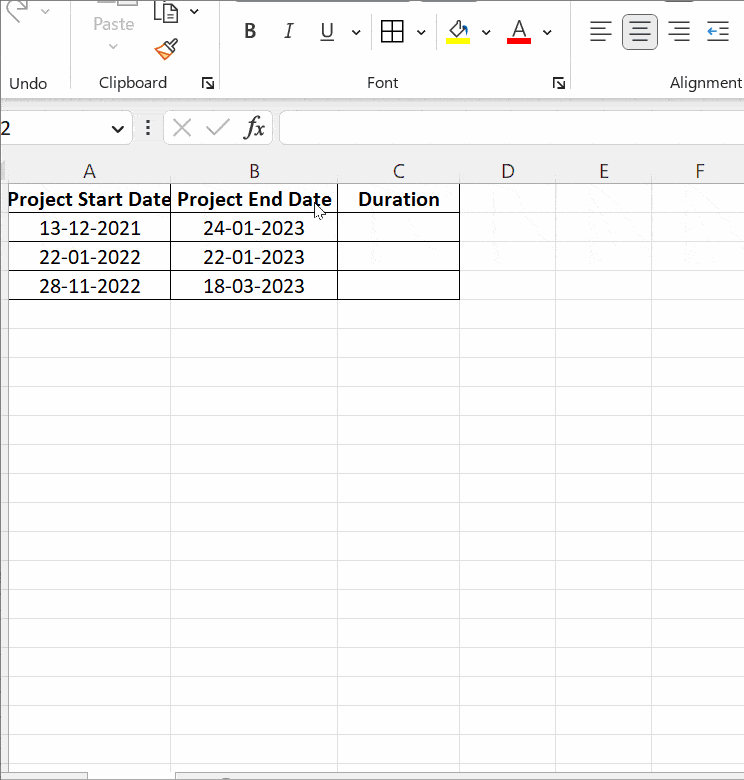Click the formula bar Cancel X icon
Screen dimensions: 744x780
tap(182, 127)
